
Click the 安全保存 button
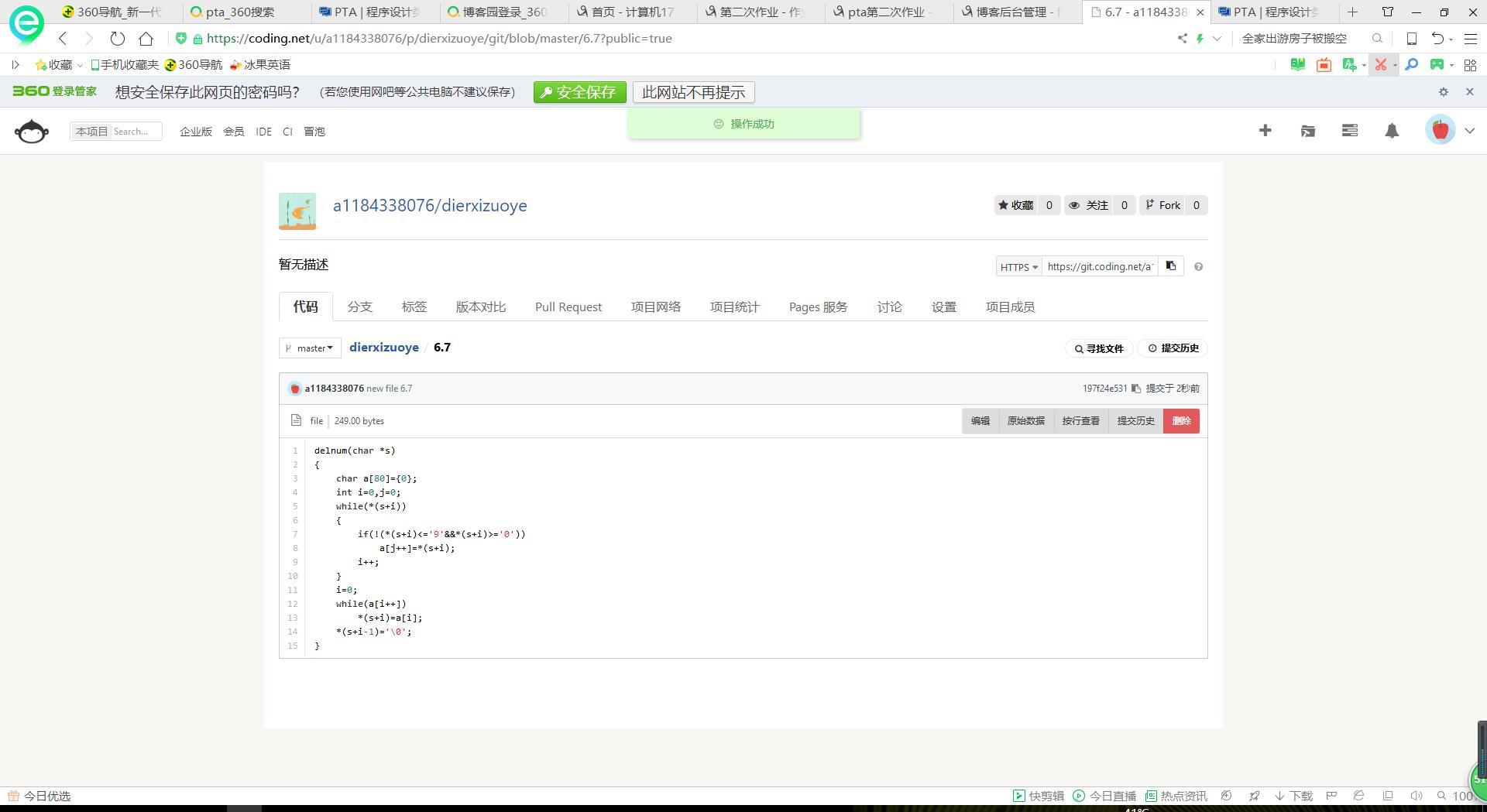click(x=579, y=92)
